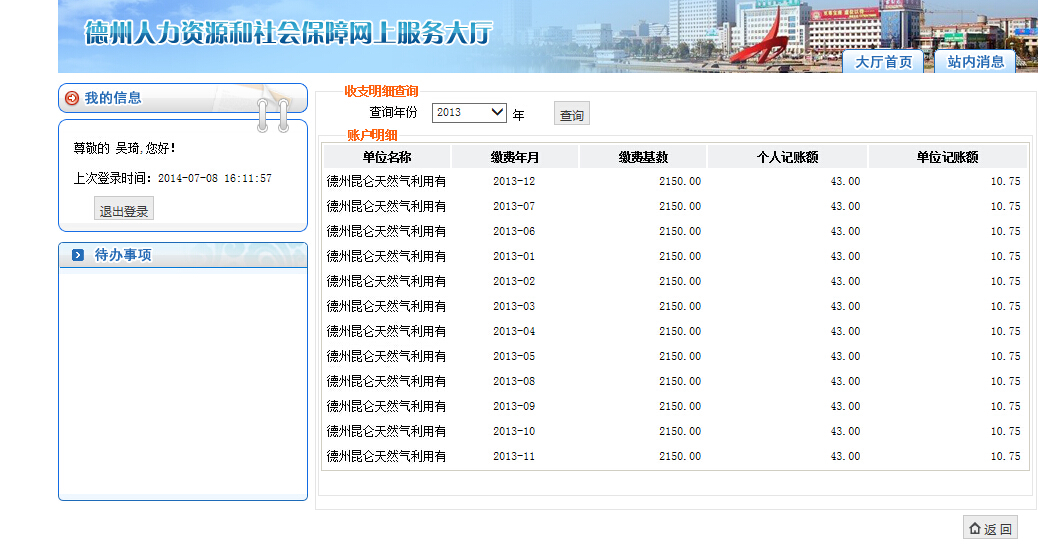Click the blue arrow icon beside 待办事项
The width and height of the screenshot is (1040, 551).
(x=78, y=256)
